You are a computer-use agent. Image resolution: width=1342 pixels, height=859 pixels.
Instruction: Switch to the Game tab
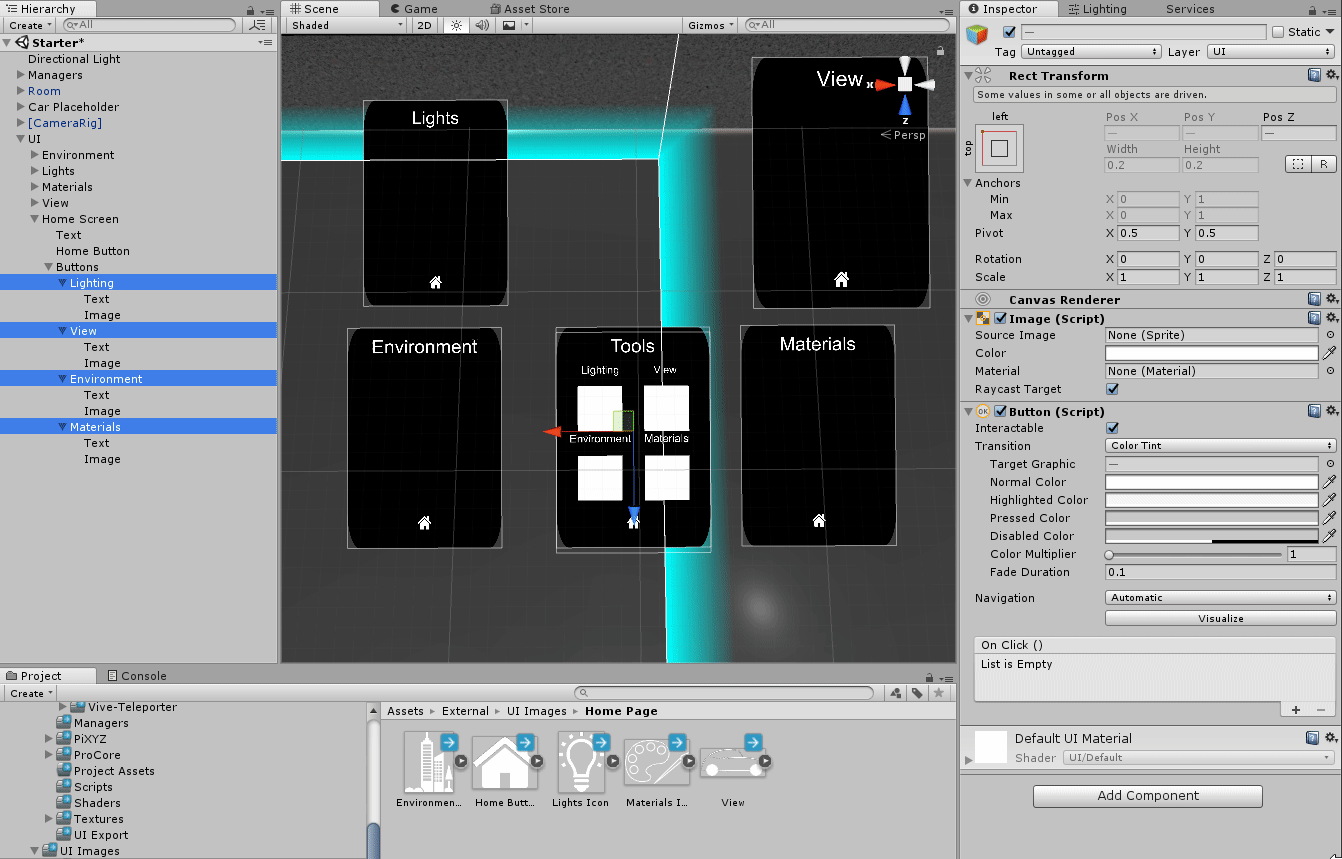(x=412, y=9)
